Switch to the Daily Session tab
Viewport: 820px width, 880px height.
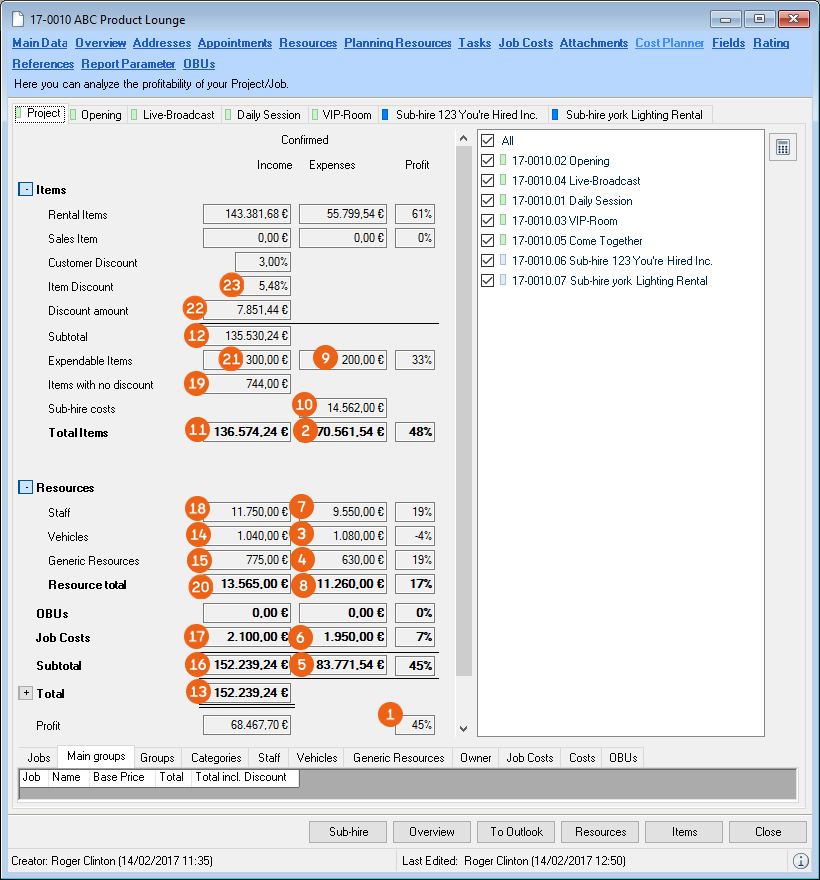(x=266, y=115)
